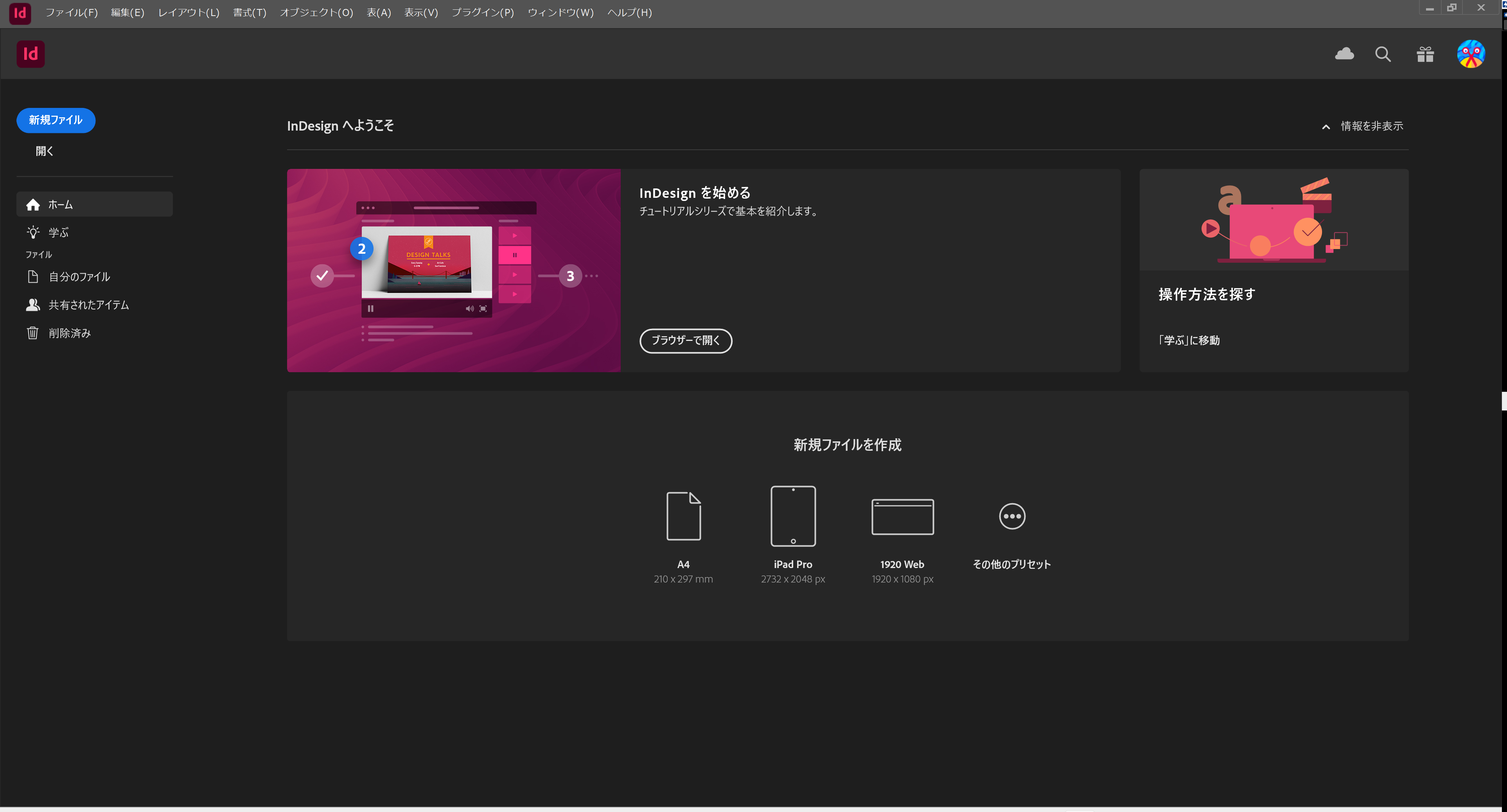Click the 新規ファイル button
Screen dimensions: 1507x812
click(x=56, y=120)
